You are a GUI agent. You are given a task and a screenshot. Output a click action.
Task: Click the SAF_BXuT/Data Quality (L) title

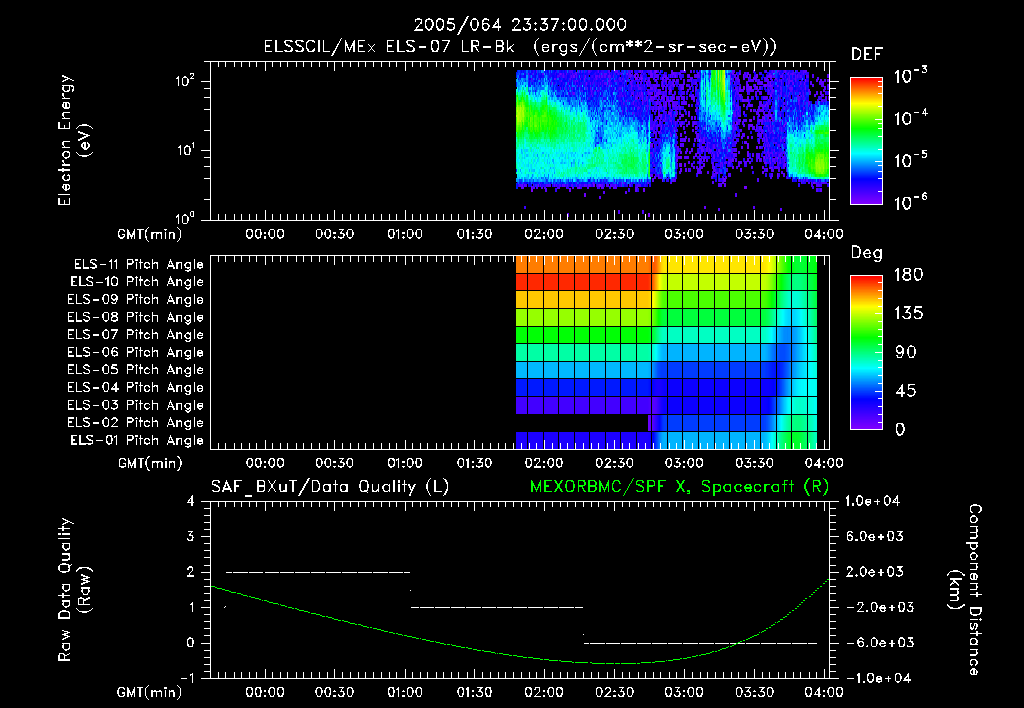click(330, 487)
